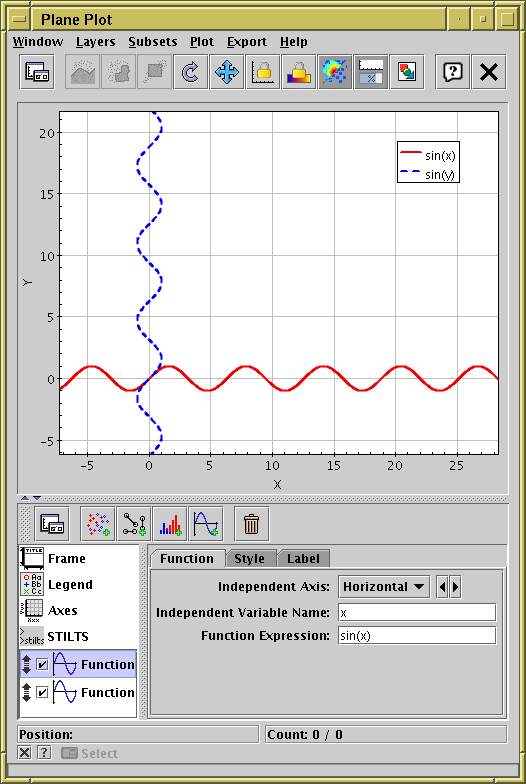The image size is (526, 784).
Task: Click the greyed-out Subset From Visible icon
Action: click(x=154, y=72)
